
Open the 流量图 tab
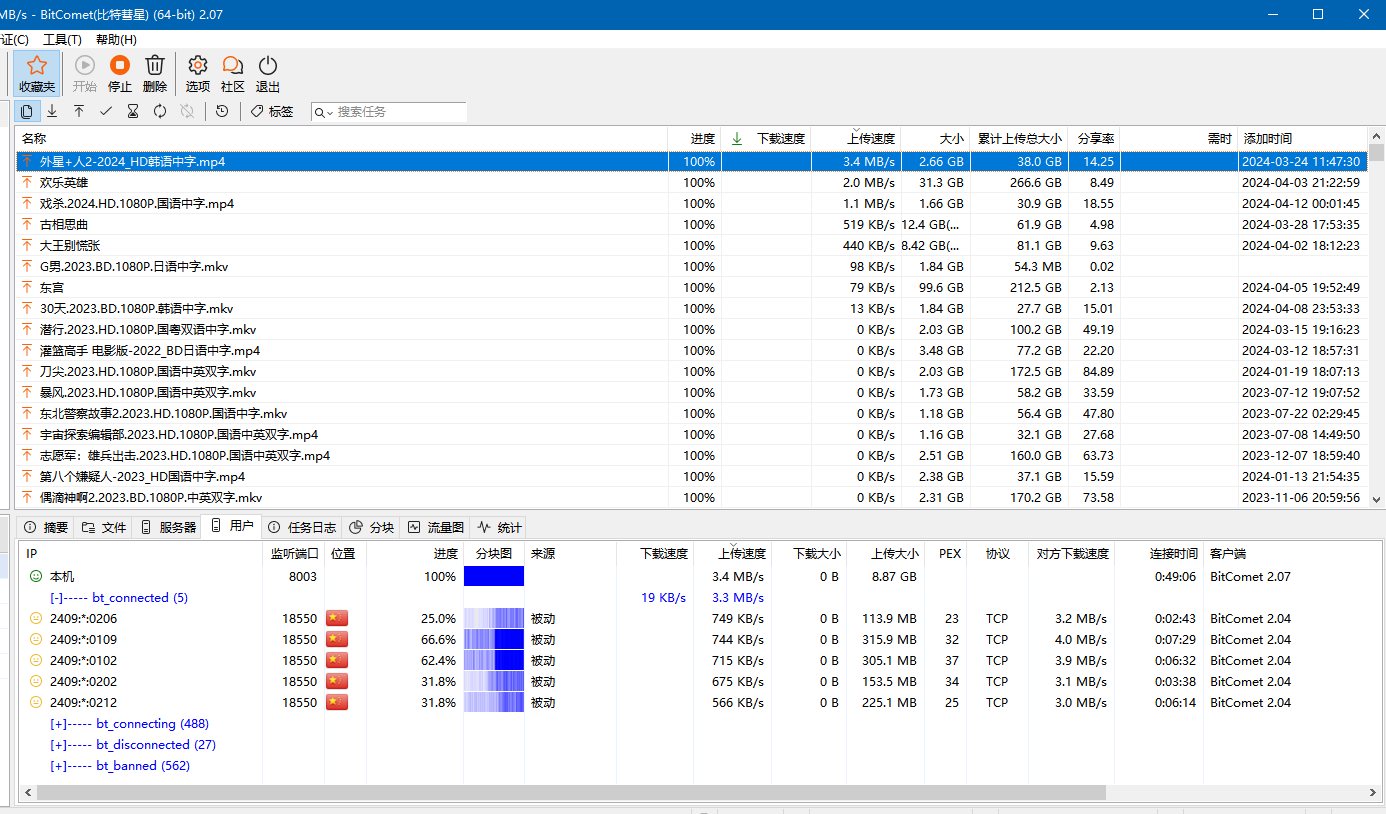click(x=436, y=527)
